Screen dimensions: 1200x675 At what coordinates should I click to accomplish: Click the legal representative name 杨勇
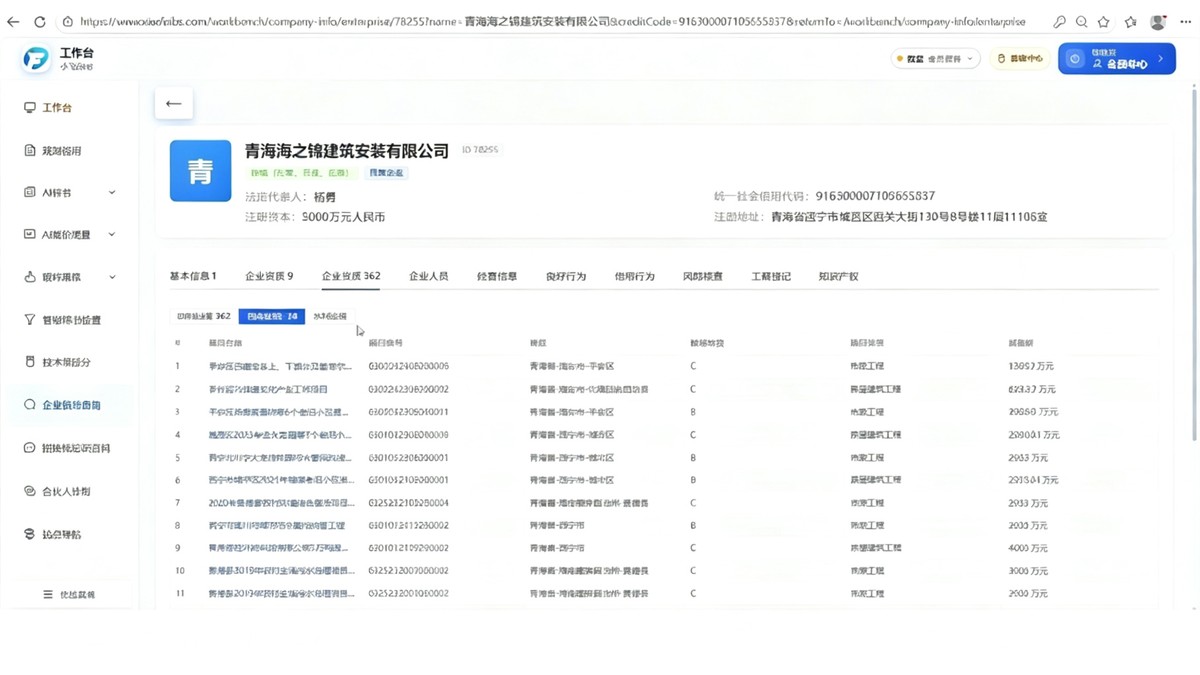coord(325,197)
